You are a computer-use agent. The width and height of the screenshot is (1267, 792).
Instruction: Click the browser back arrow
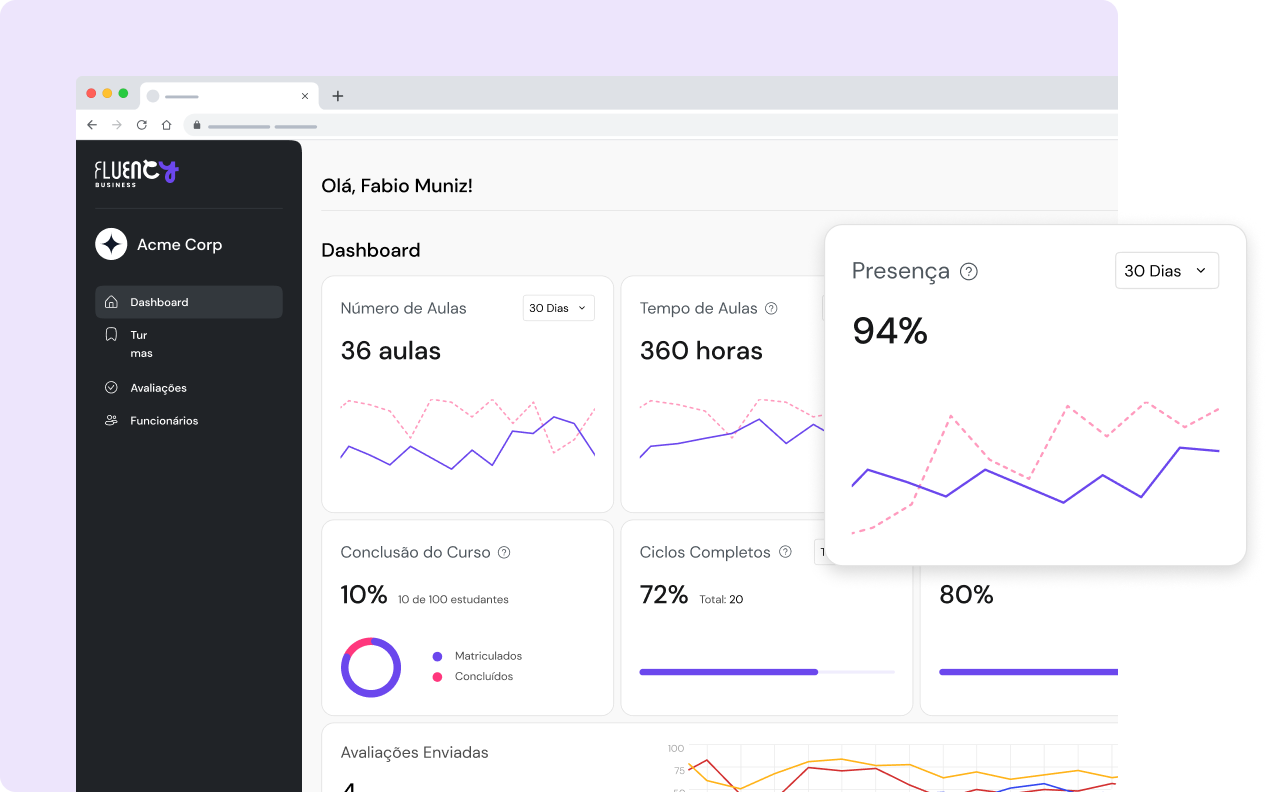[x=92, y=125]
